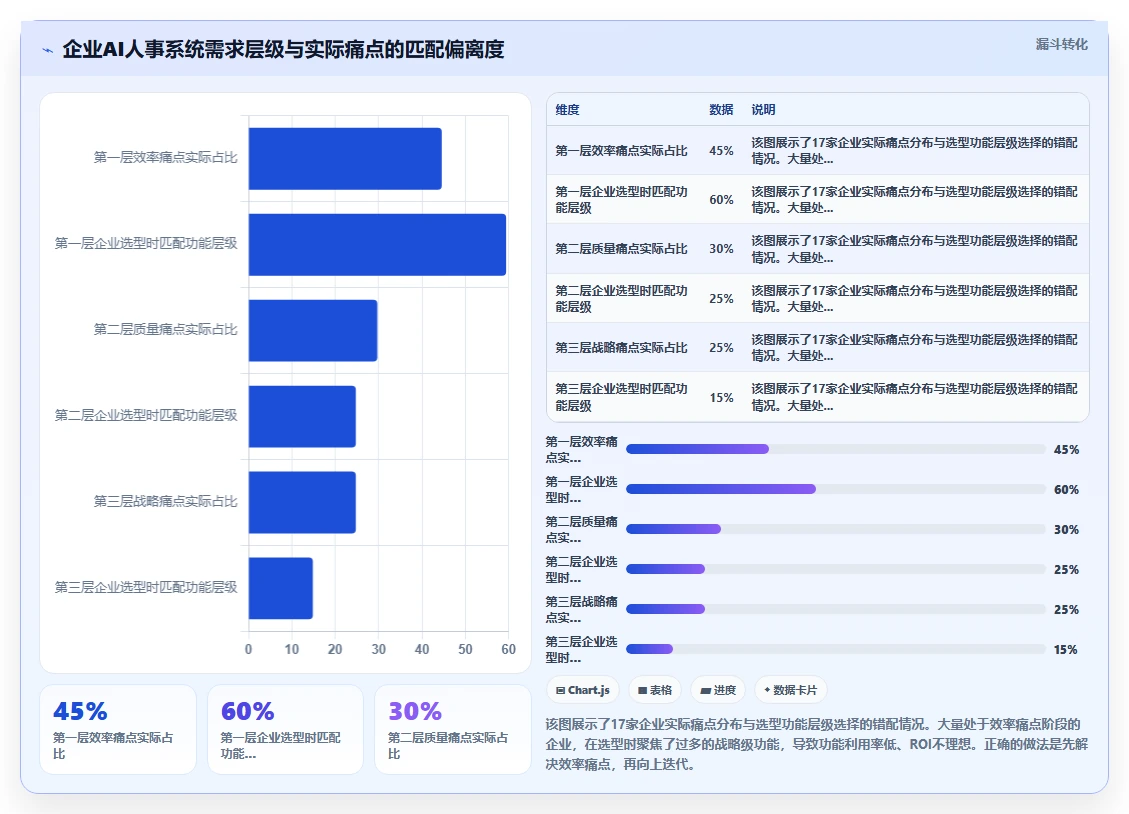The image size is (1129, 814).
Task: Click progress label 第二层质量痛点实…
Action: pos(582,529)
